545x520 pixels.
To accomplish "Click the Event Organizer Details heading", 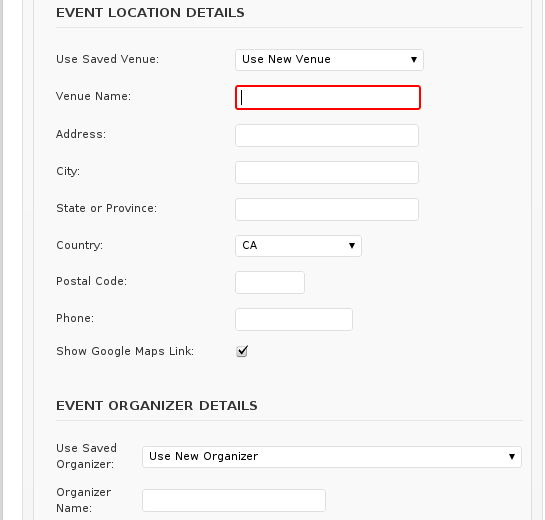I will (157, 406).
